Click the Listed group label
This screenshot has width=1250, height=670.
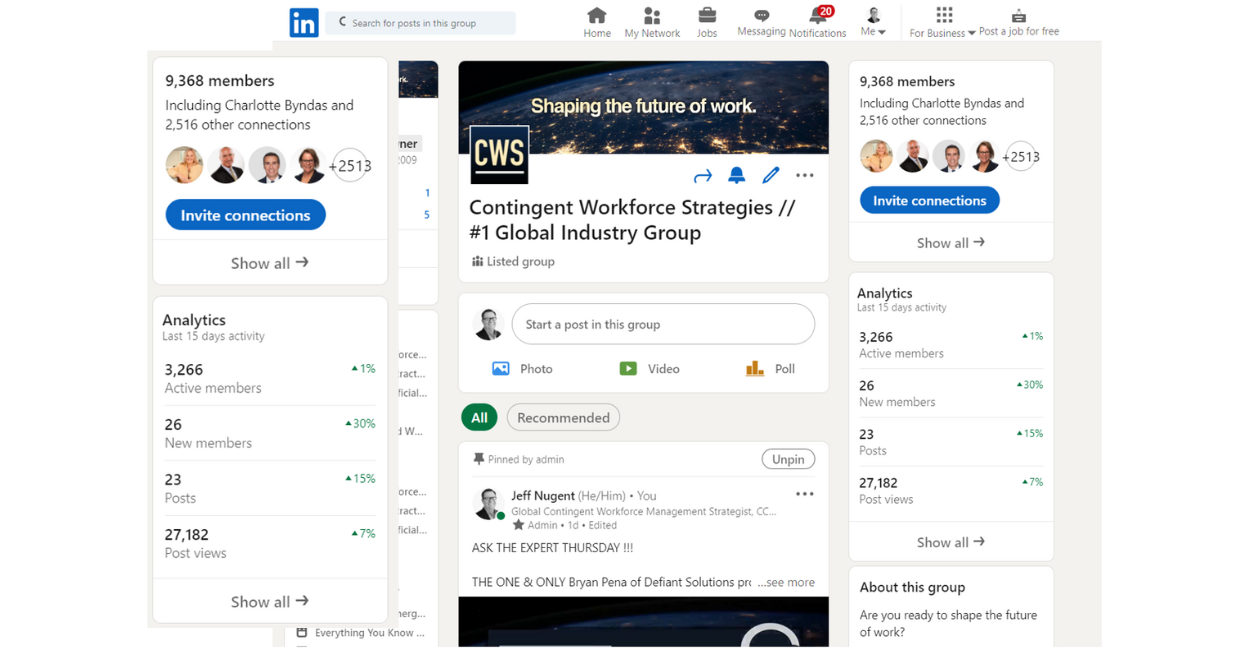point(513,262)
